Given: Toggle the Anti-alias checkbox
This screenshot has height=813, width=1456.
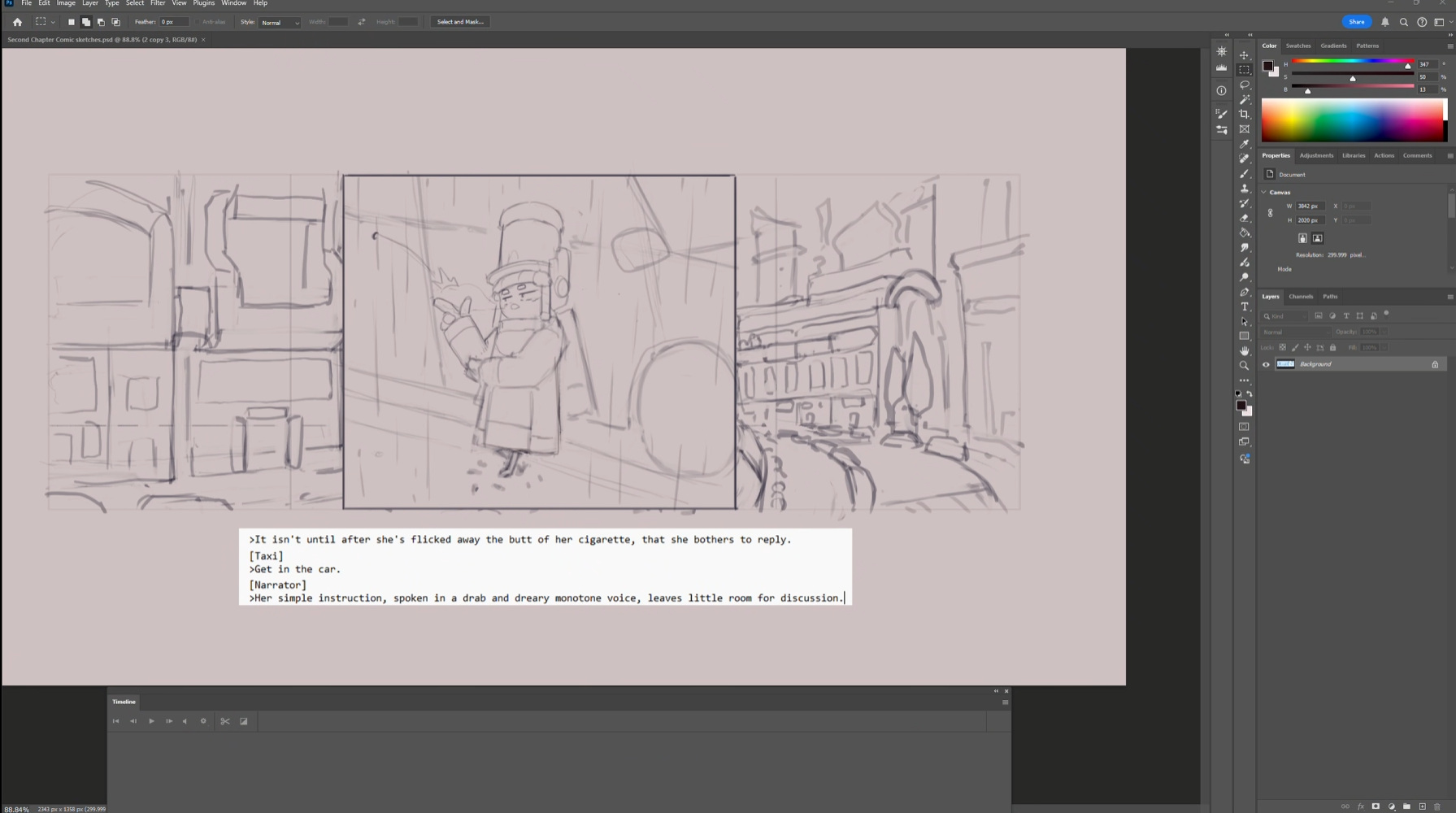Looking at the screenshot, I should pos(198,22).
